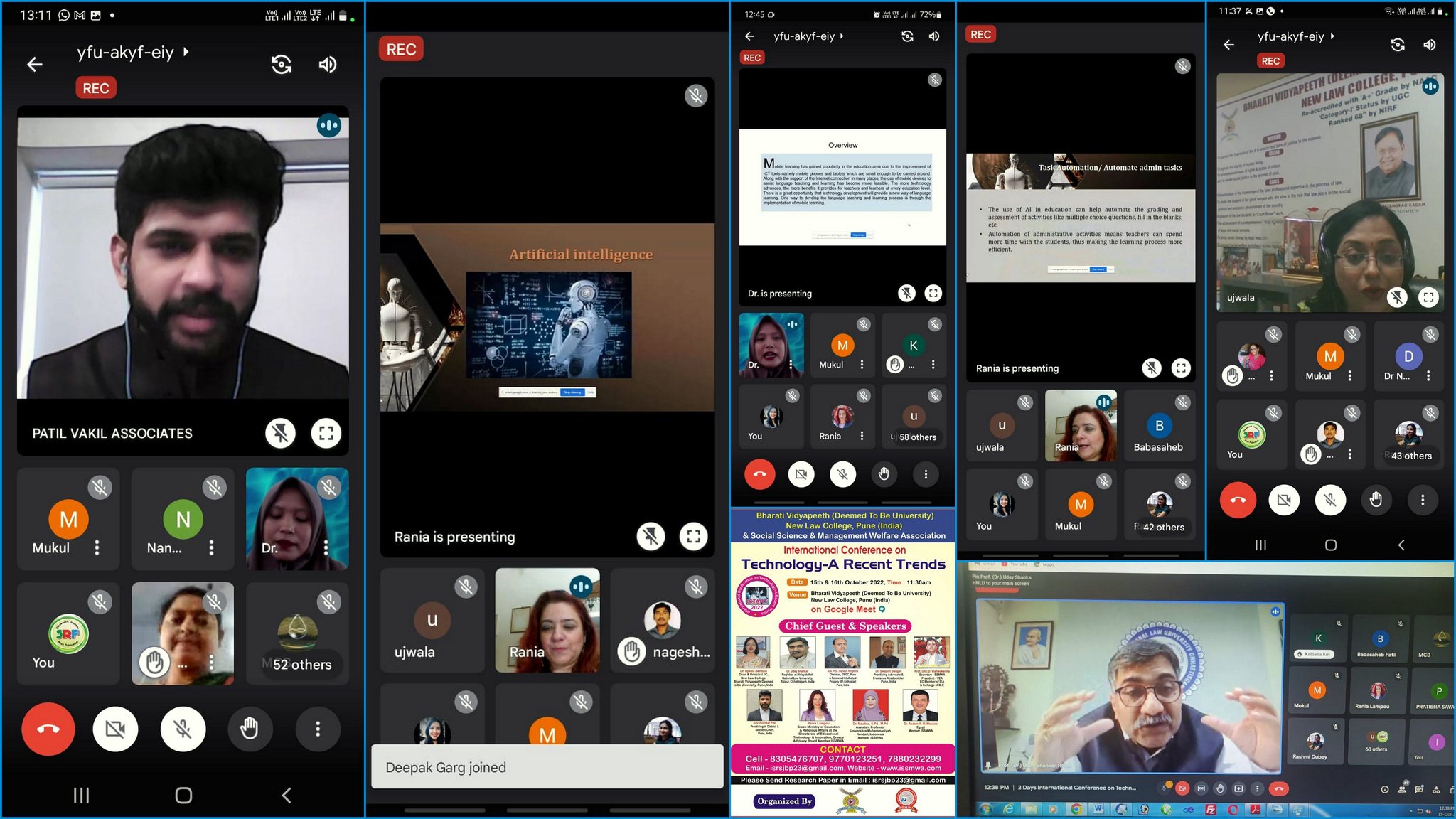Unmute the microphone in the 13:11 phone call bar

pyautogui.click(x=183, y=729)
